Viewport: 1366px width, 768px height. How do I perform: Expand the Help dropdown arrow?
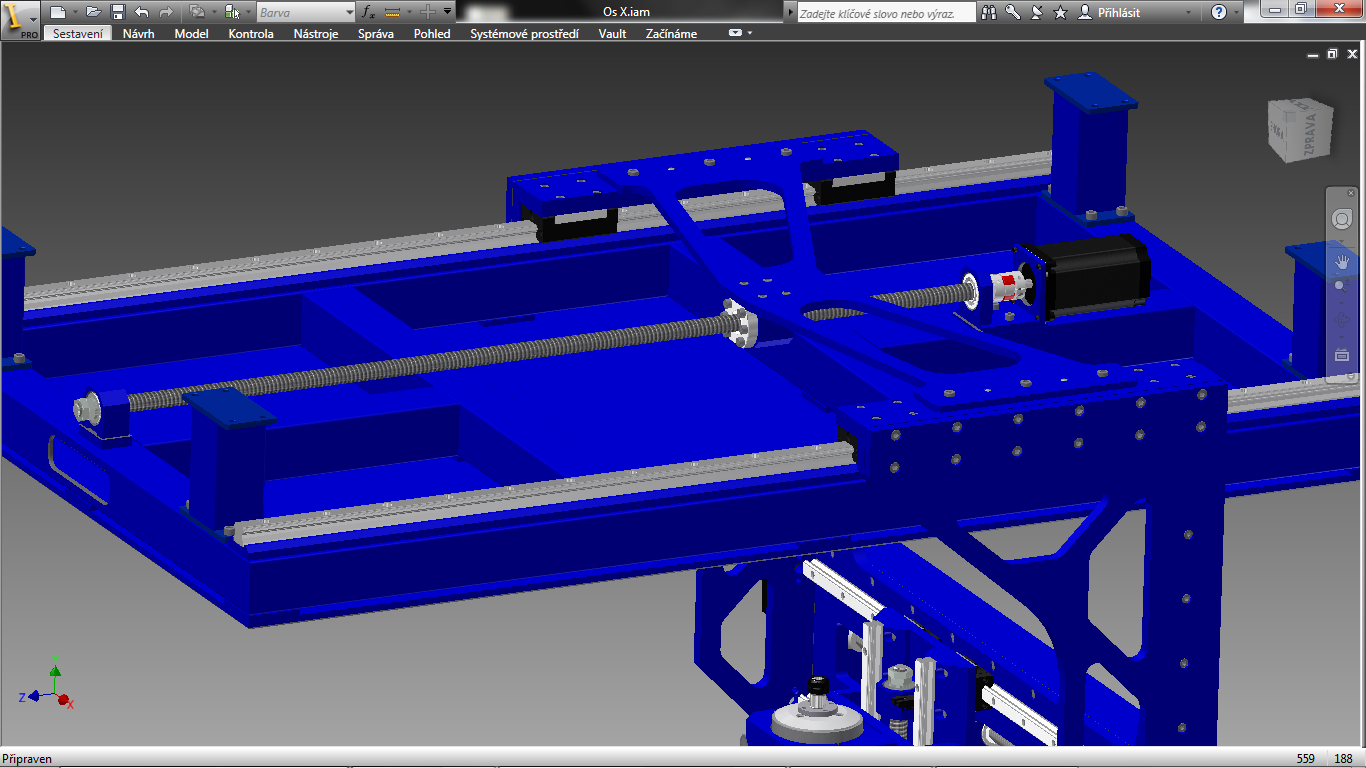(1237, 12)
